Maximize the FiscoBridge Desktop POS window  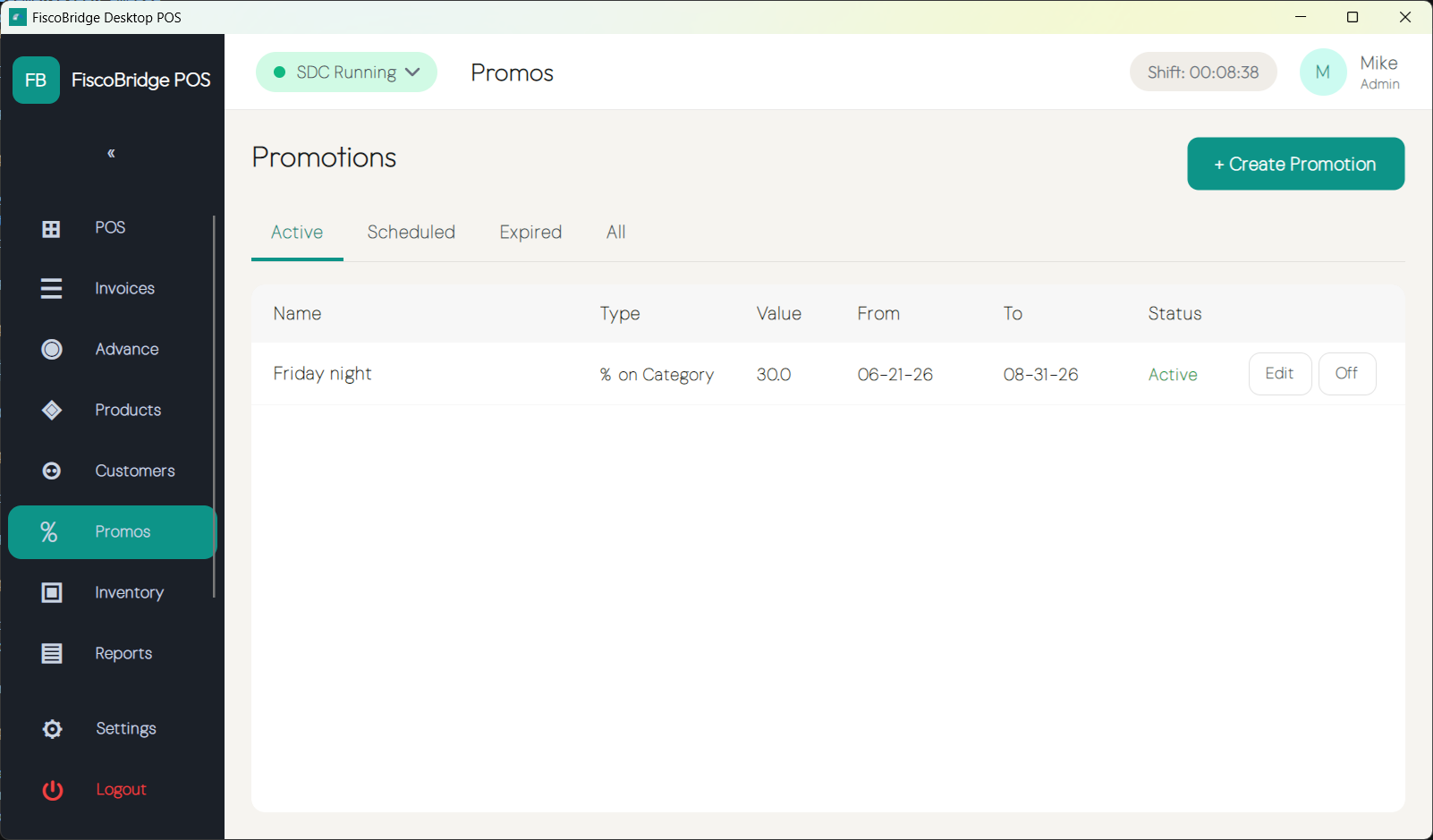coord(1352,17)
